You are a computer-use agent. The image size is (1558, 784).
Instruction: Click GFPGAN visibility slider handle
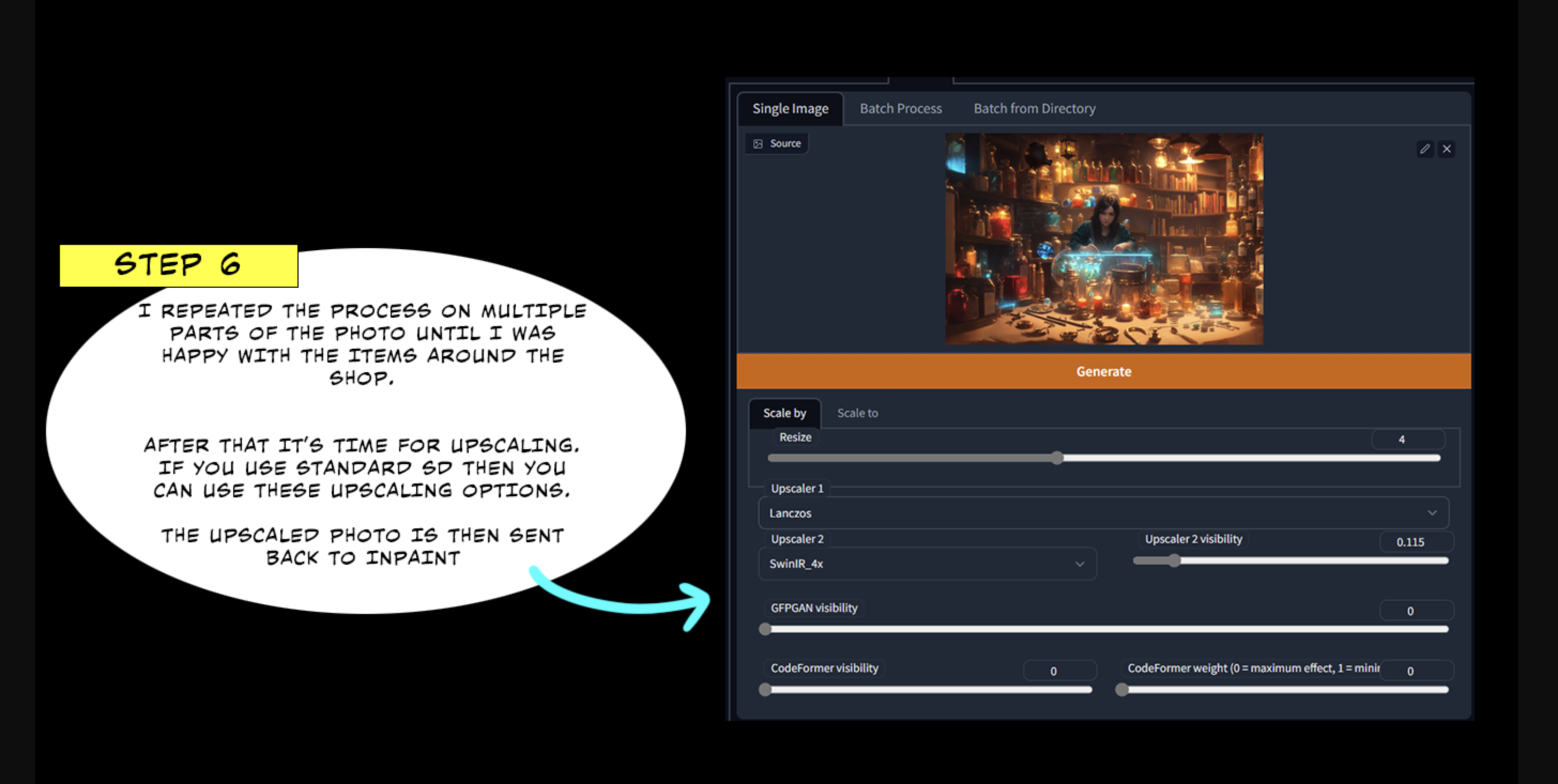click(x=765, y=629)
